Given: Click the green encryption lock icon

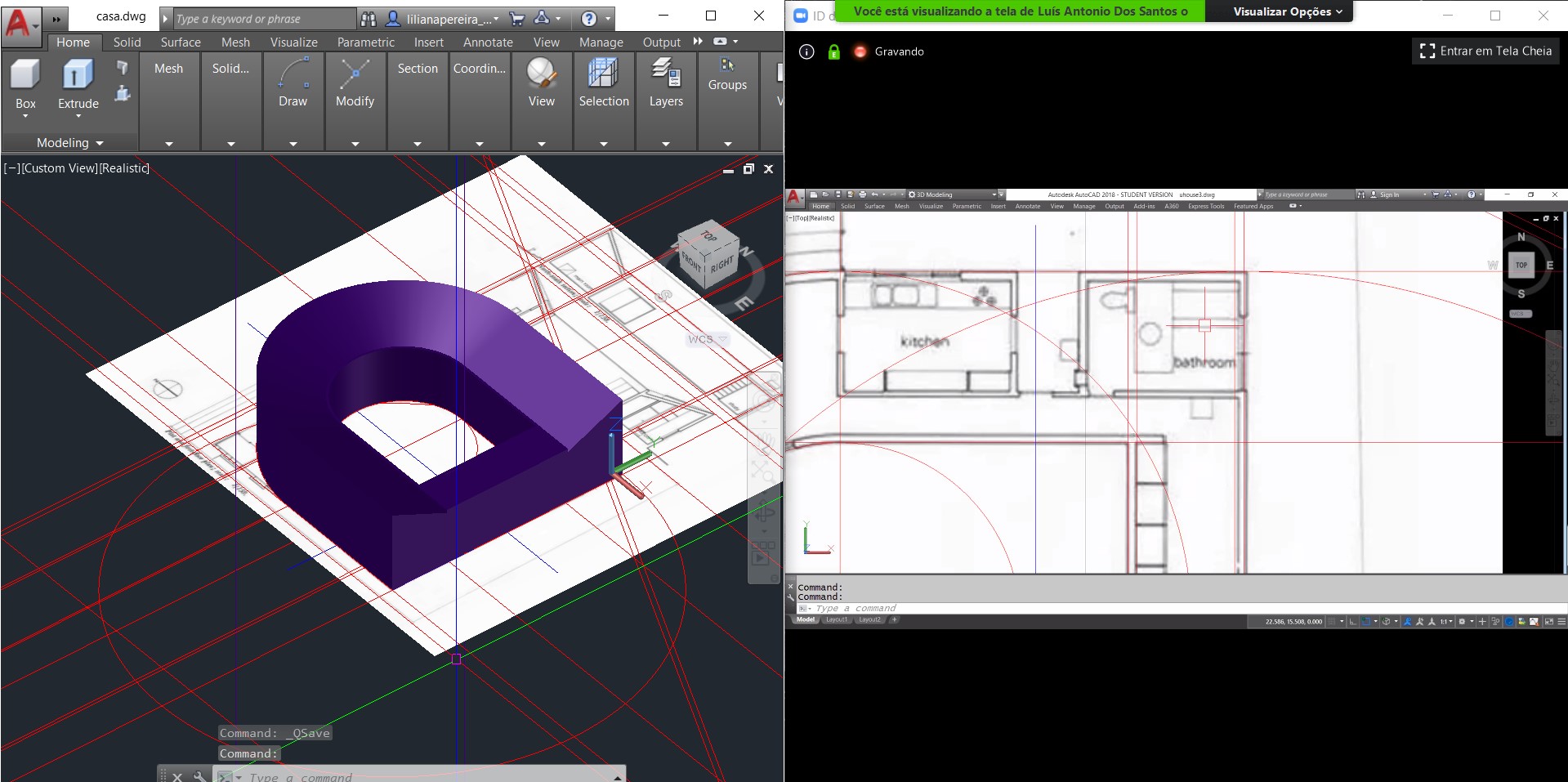Looking at the screenshot, I should point(833,51).
